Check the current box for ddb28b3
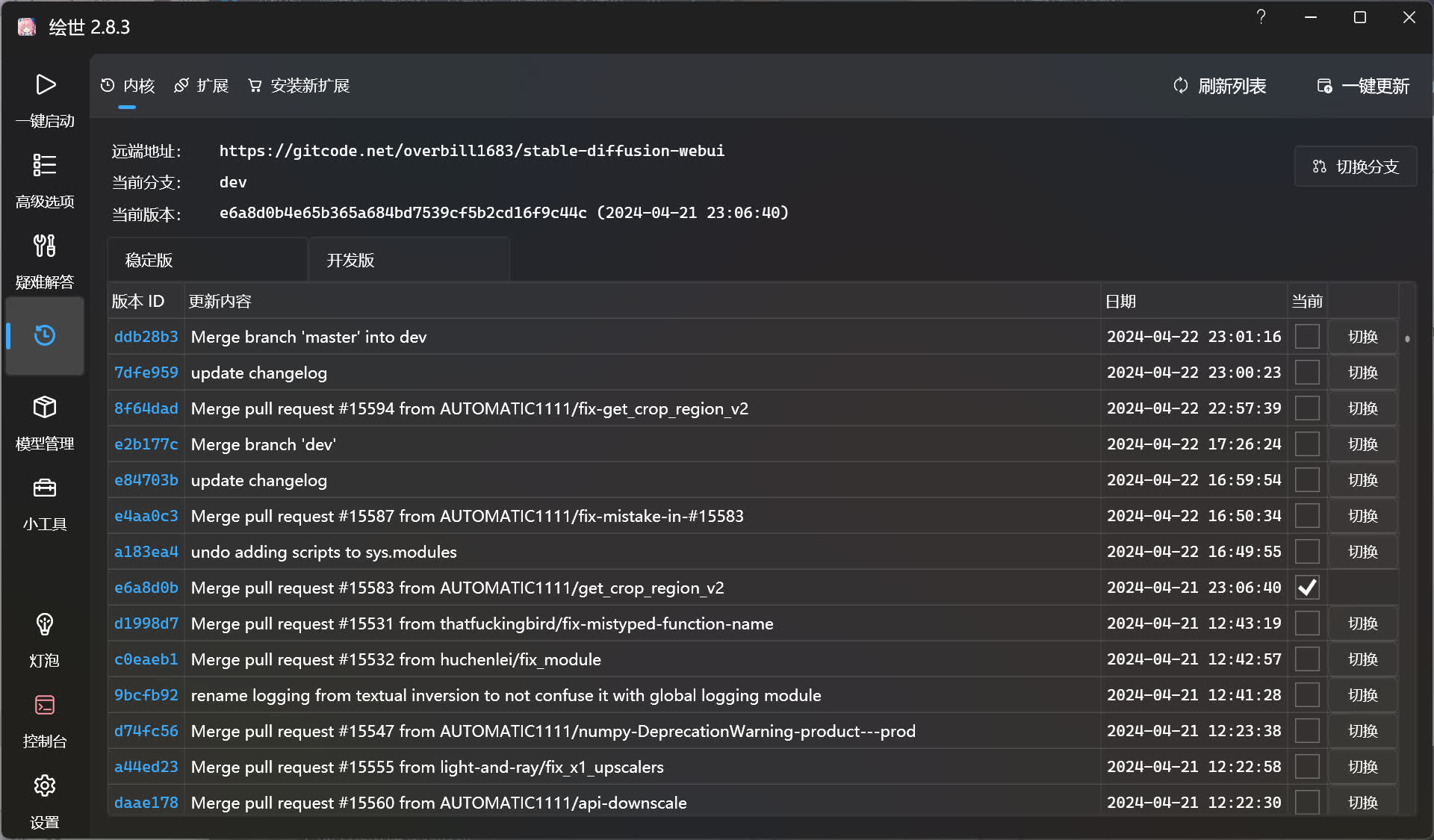Image resolution: width=1434 pixels, height=840 pixels. pyautogui.click(x=1306, y=337)
